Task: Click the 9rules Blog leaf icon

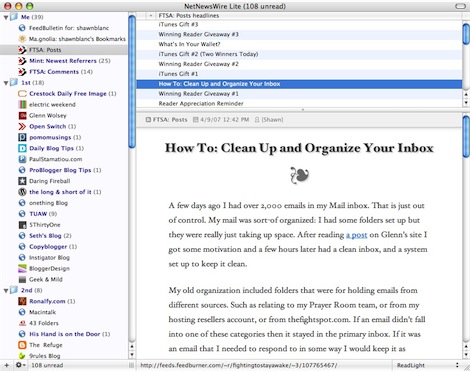Action: tap(22, 356)
